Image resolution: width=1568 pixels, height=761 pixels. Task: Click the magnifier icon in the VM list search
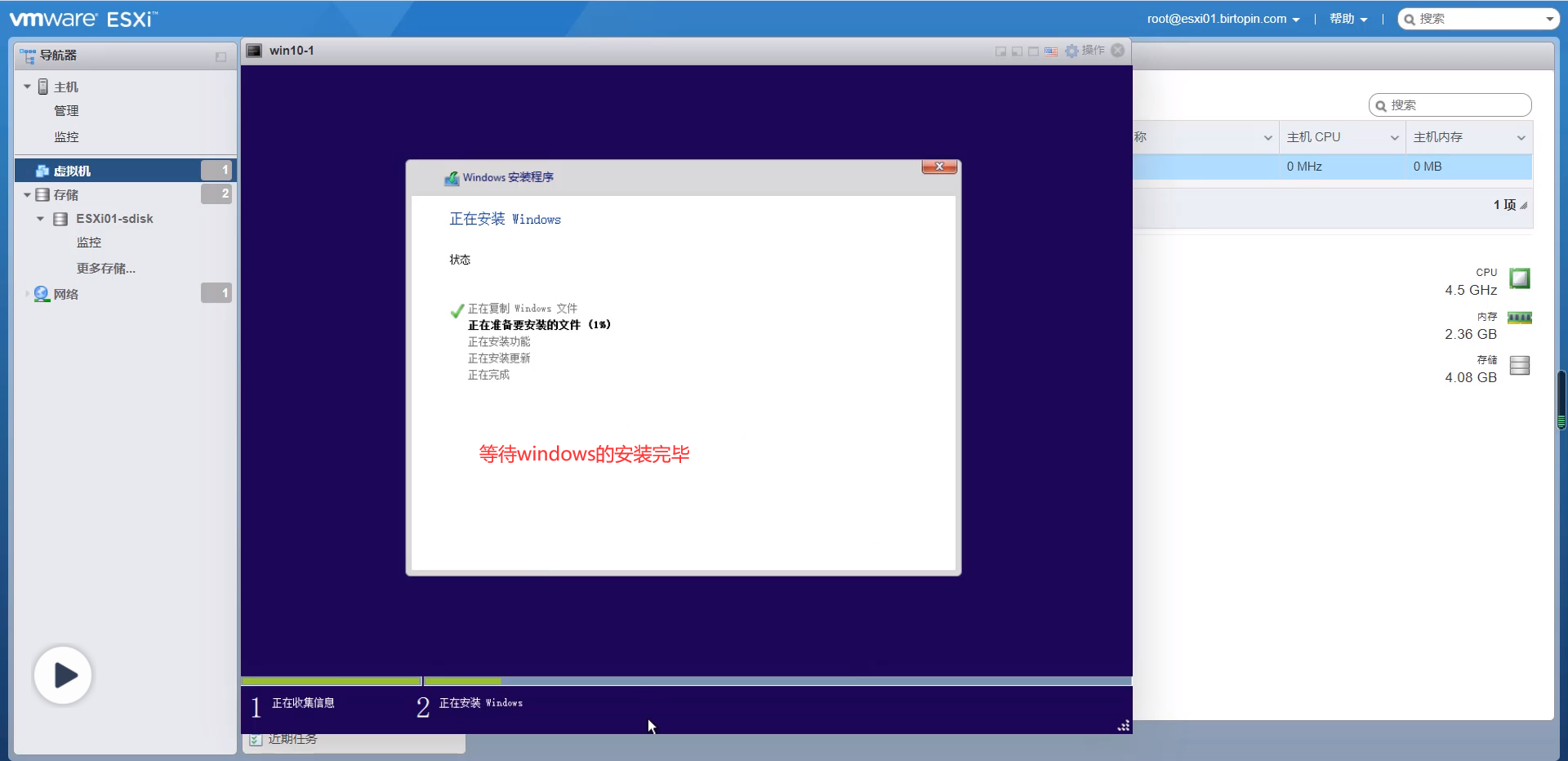pos(1381,106)
